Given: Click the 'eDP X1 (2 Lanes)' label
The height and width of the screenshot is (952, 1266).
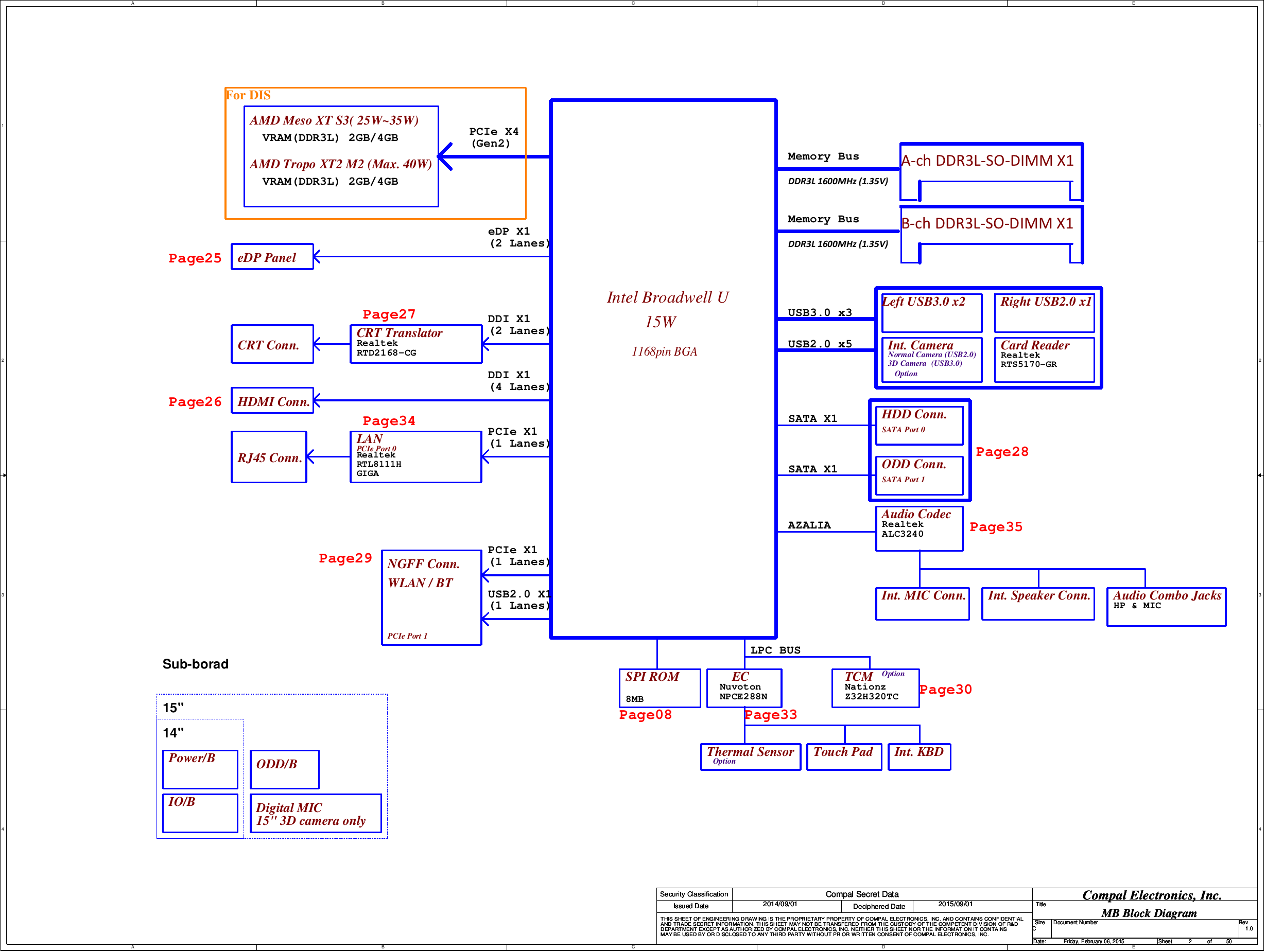Looking at the screenshot, I should tap(518, 237).
